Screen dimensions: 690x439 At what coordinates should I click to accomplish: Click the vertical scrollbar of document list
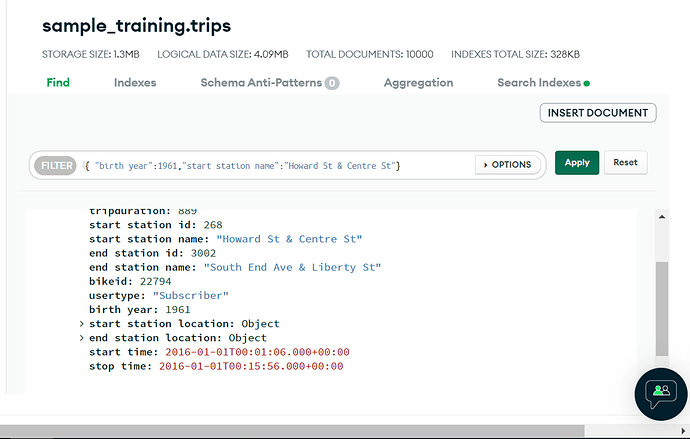pyautogui.click(x=658, y=310)
